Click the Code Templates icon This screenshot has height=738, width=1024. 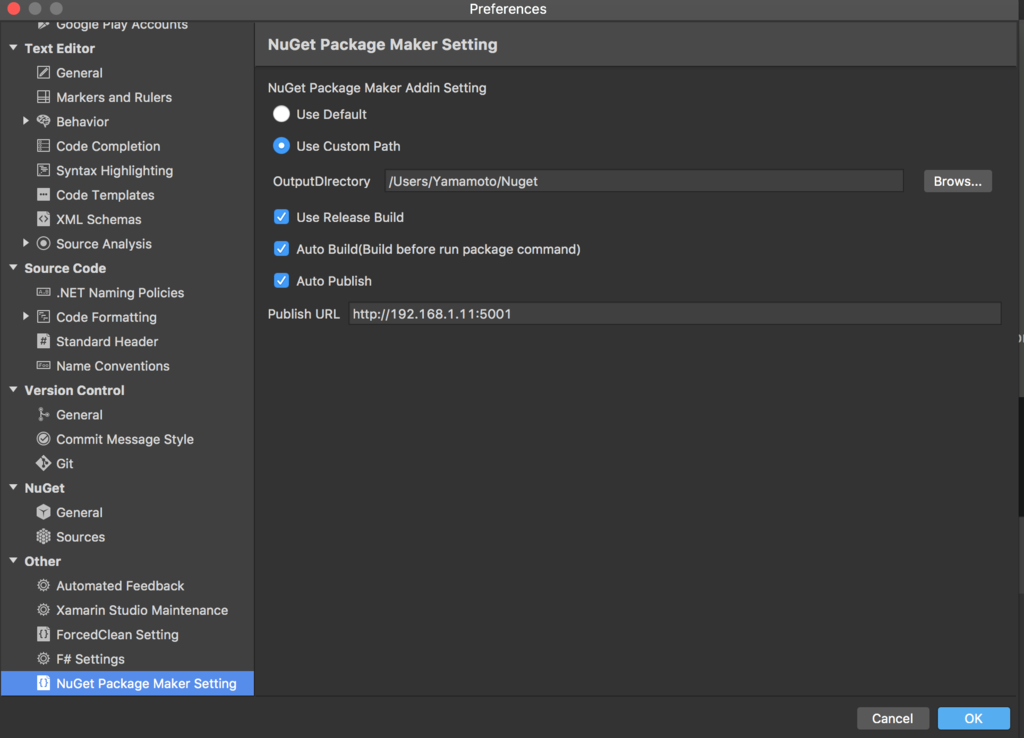pos(43,195)
